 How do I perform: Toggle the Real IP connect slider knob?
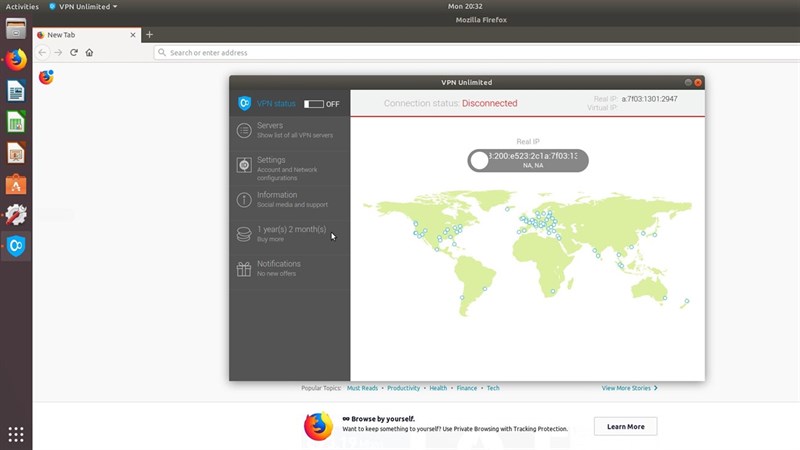tap(479, 161)
